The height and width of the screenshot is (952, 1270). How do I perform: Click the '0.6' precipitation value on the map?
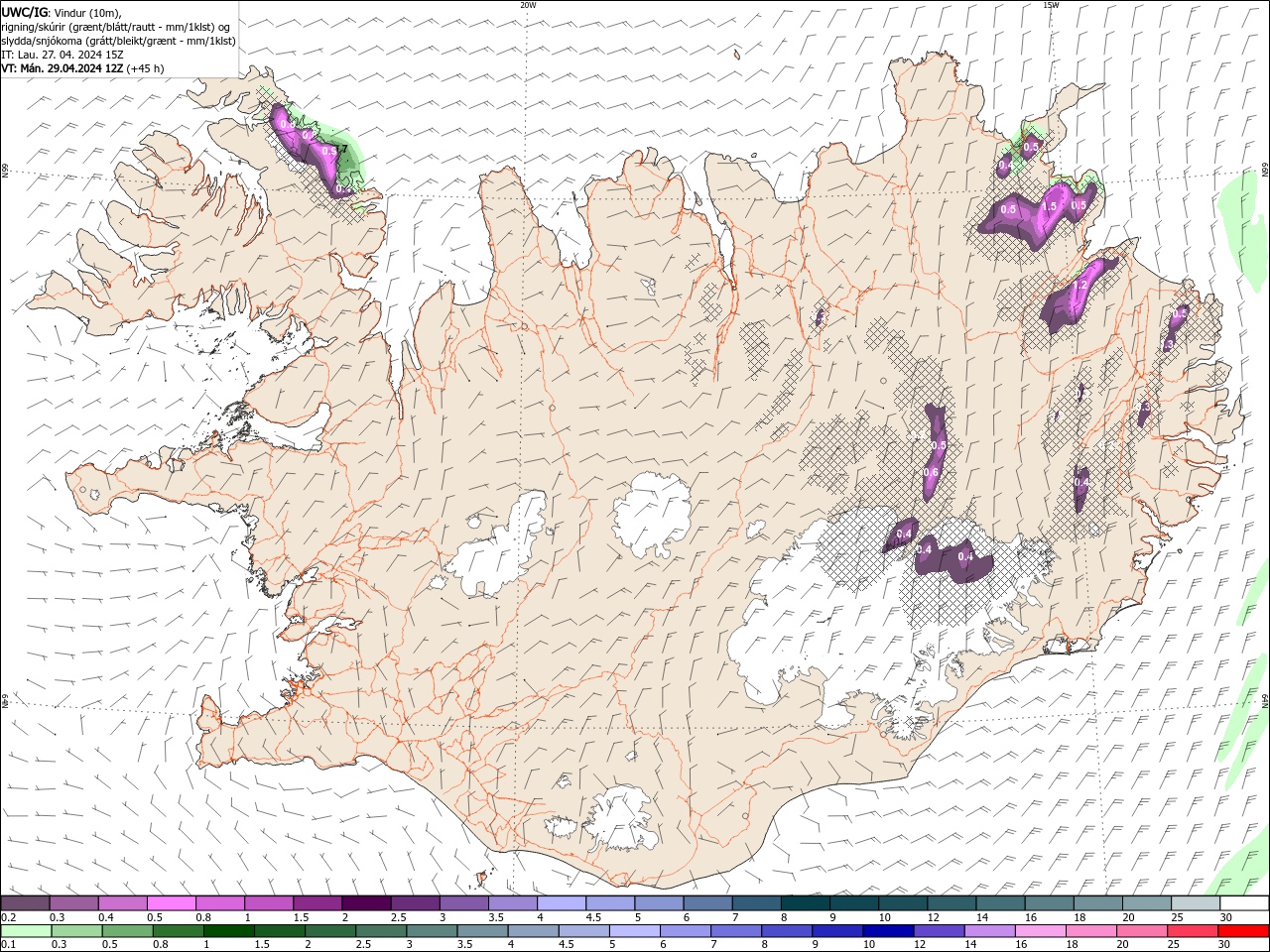[x=931, y=472]
